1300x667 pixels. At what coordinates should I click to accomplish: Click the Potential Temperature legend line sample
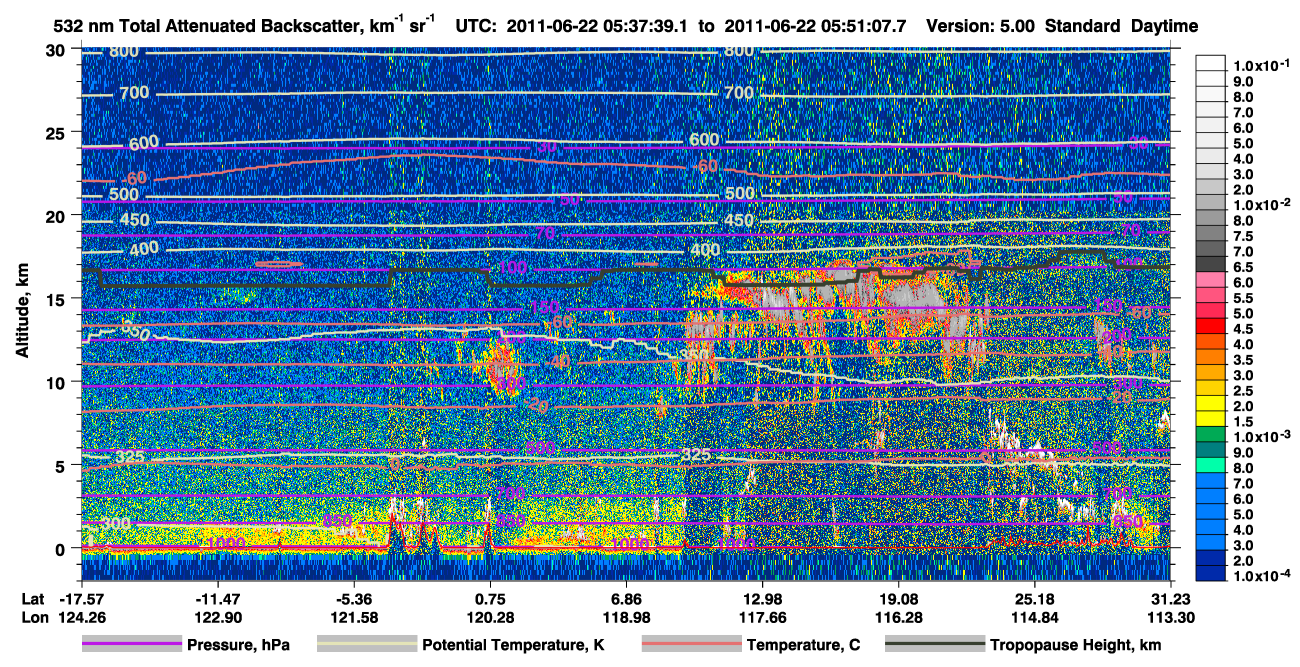tap(366, 645)
